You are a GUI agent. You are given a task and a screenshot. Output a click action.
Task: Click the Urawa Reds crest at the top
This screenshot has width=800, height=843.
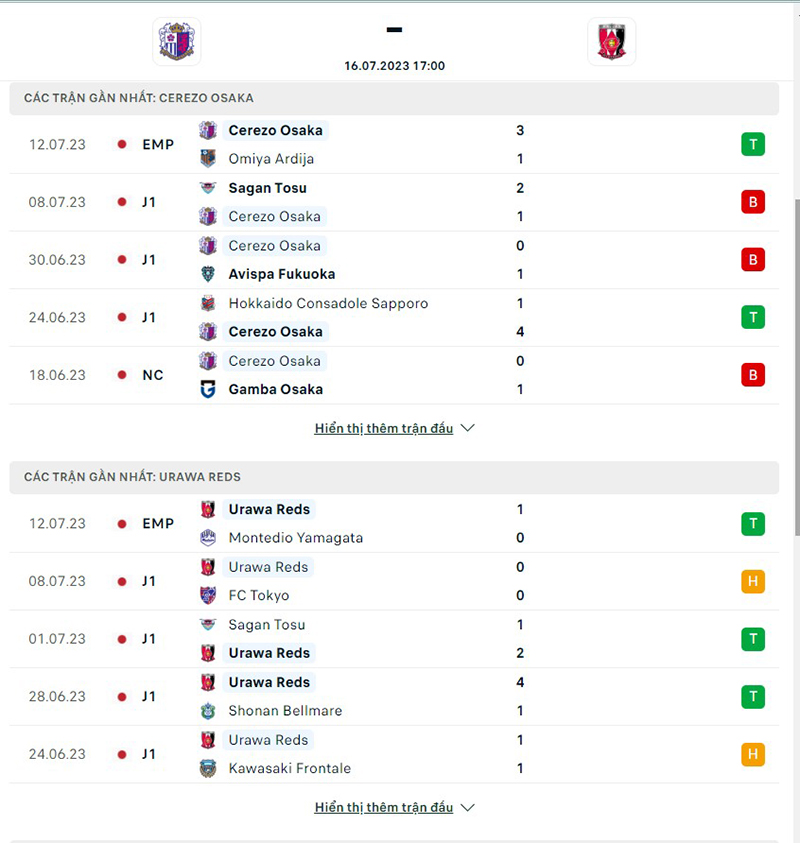[x=611, y=41]
